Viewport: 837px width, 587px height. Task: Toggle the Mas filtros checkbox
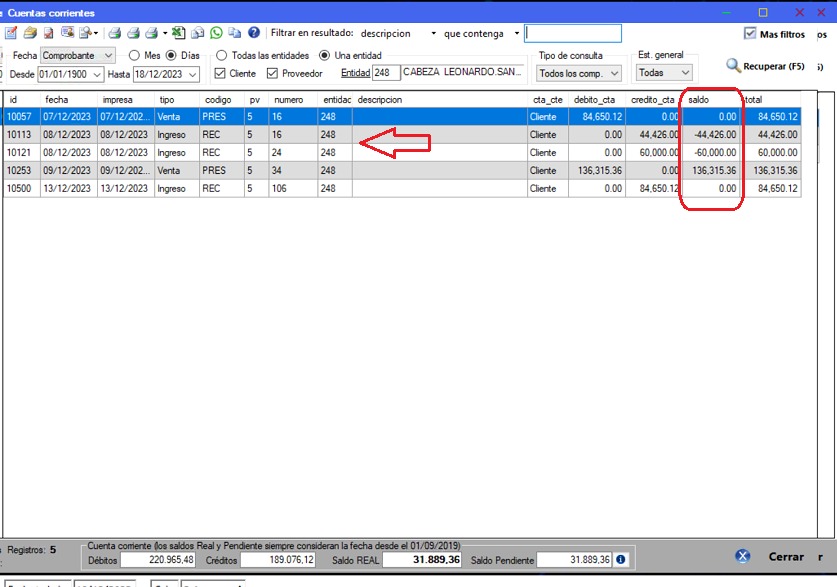[x=750, y=34]
